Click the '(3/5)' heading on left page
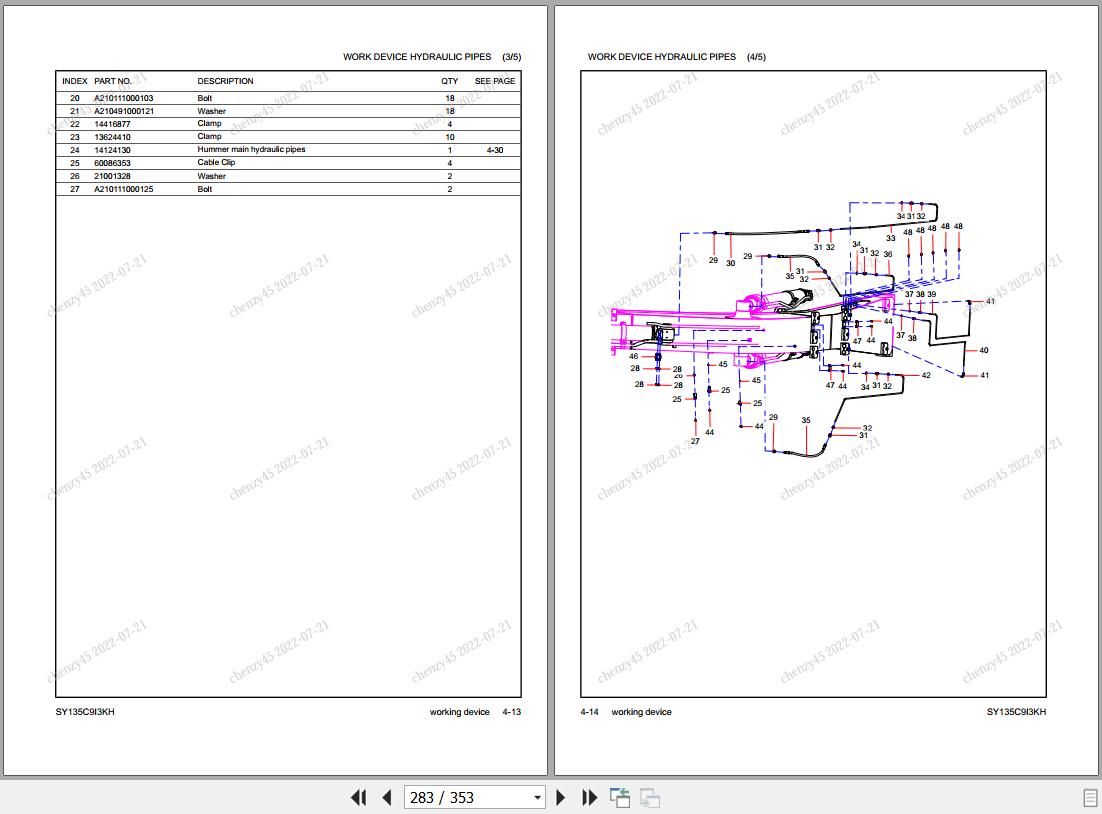The width and height of the screenshot is (1102, 814). (512, 57)
